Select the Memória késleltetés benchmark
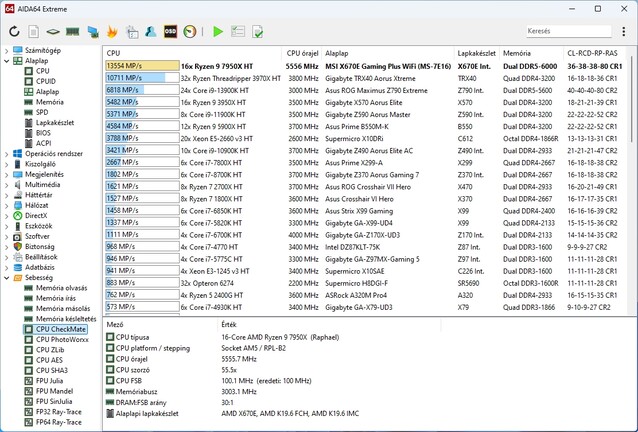The width and height of the screenshot is (638, 432). coord(66,319)
